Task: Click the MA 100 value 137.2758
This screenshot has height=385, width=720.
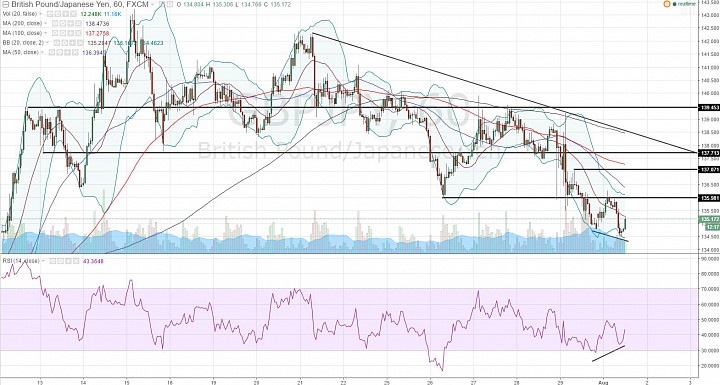Action: coord(97,33)
